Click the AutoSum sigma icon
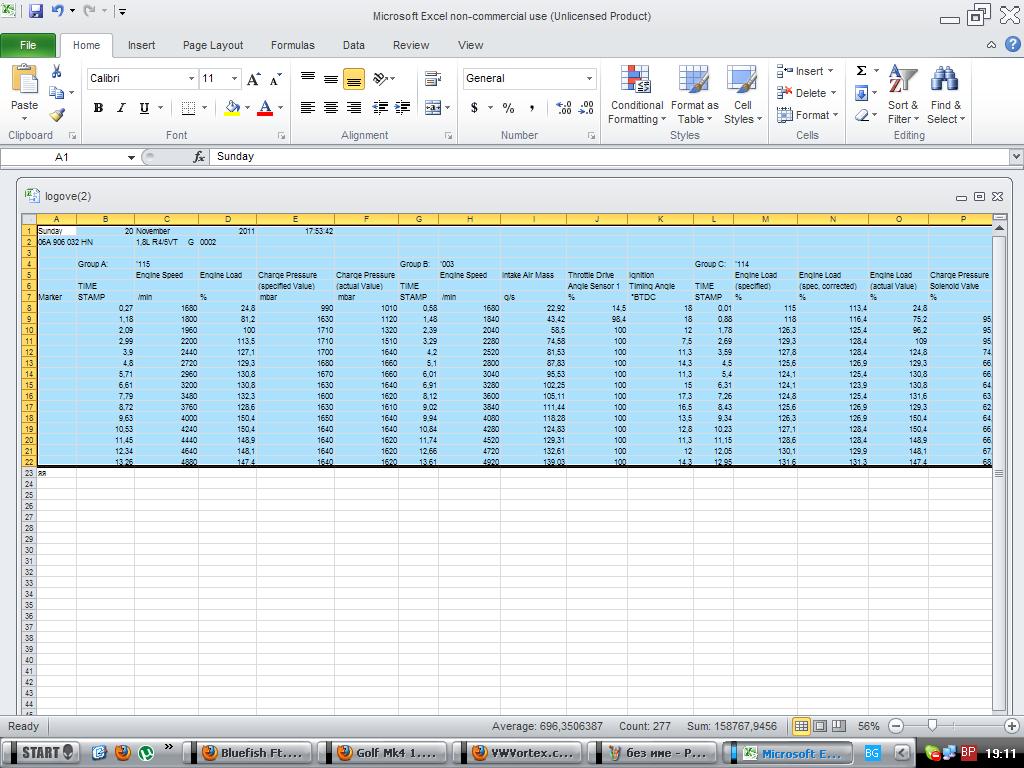 (x=861, y=71)
